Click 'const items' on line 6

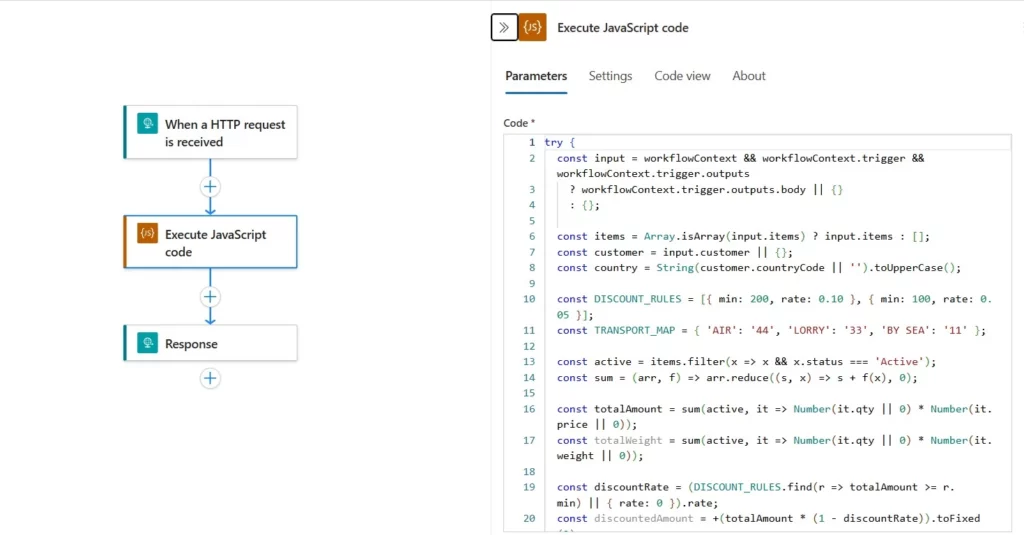click(591, 236)
